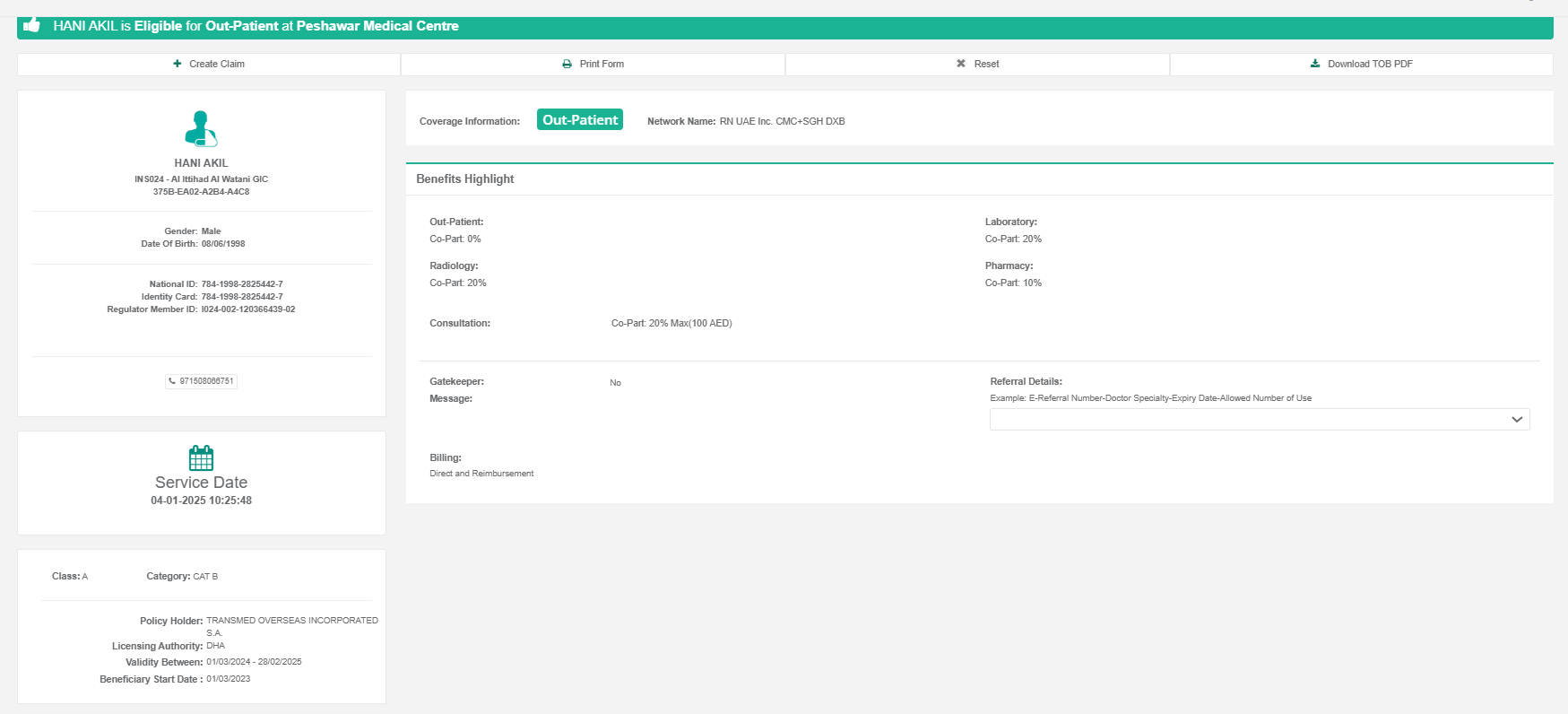Open the Referral Details dropdown
1568x714 pixels.
[x=1259, y=420]
